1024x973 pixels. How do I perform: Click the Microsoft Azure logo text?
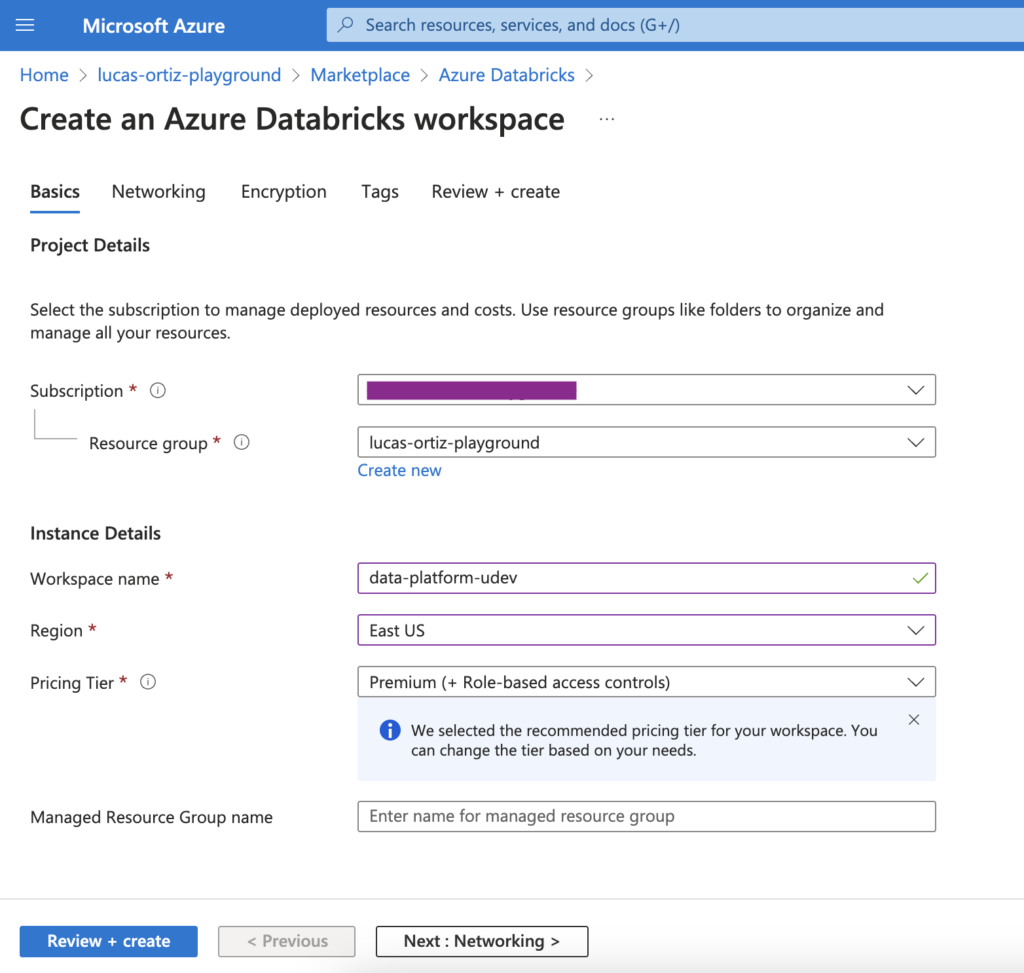153,25
